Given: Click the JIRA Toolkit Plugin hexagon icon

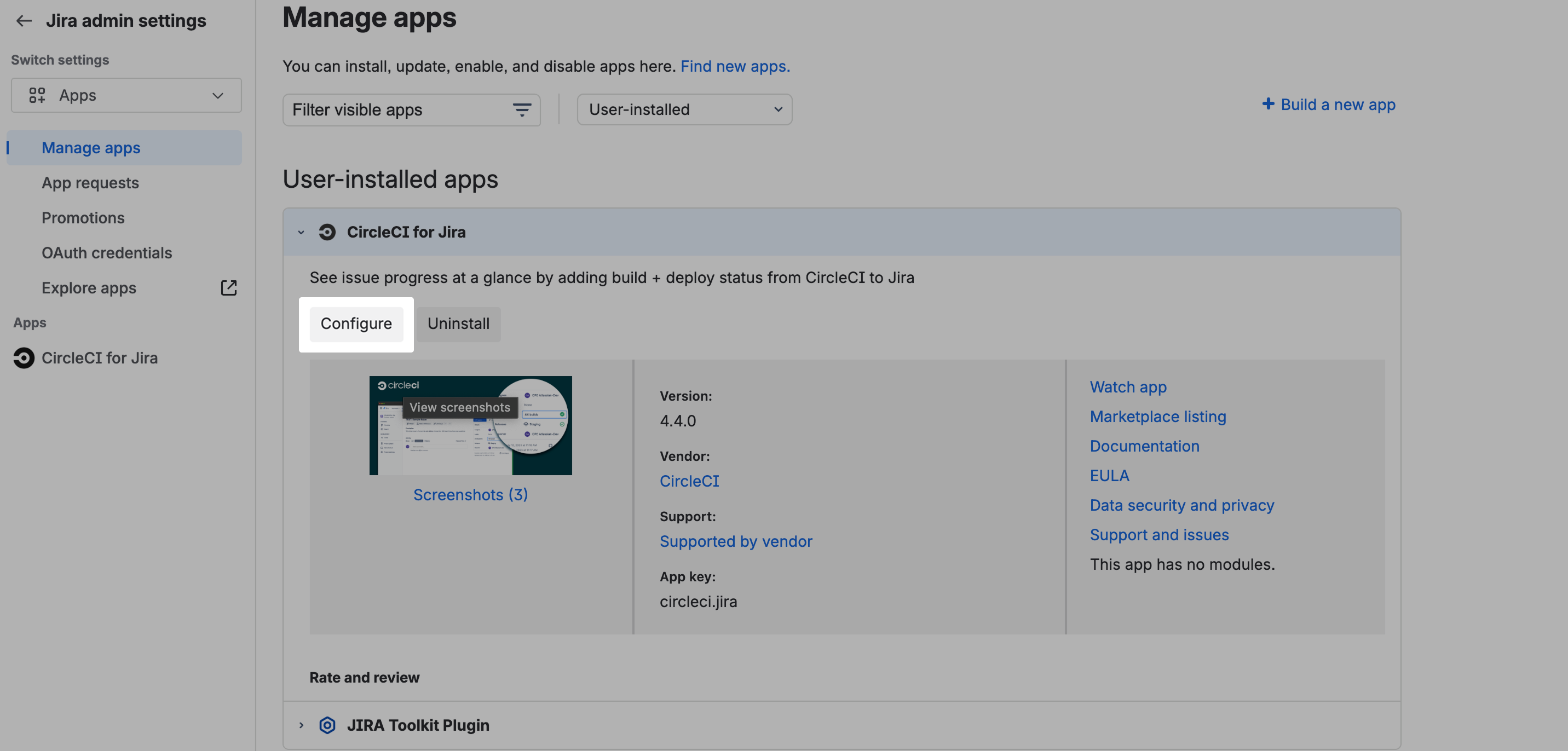Looking at the screenshot, I should tap(327, 725).
